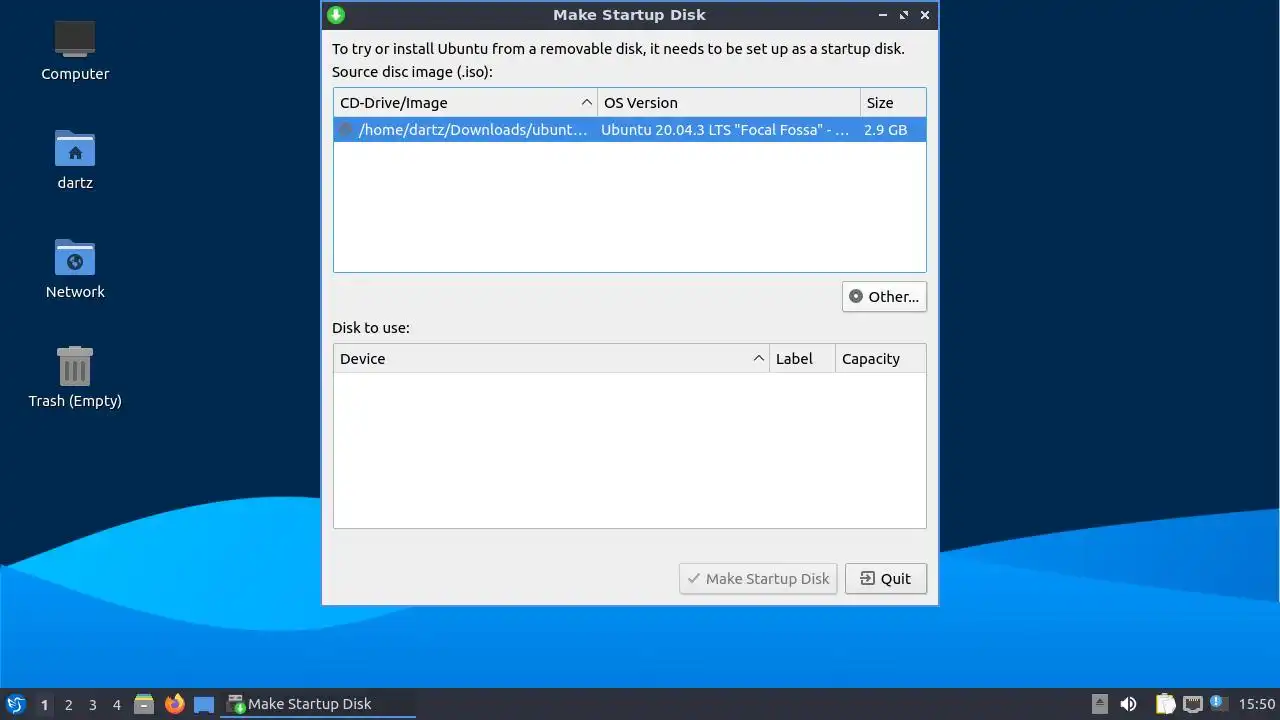Click inside the empty Disk to use list
This screenshot has height=720, width=1280.
click(x=630, y=450)
